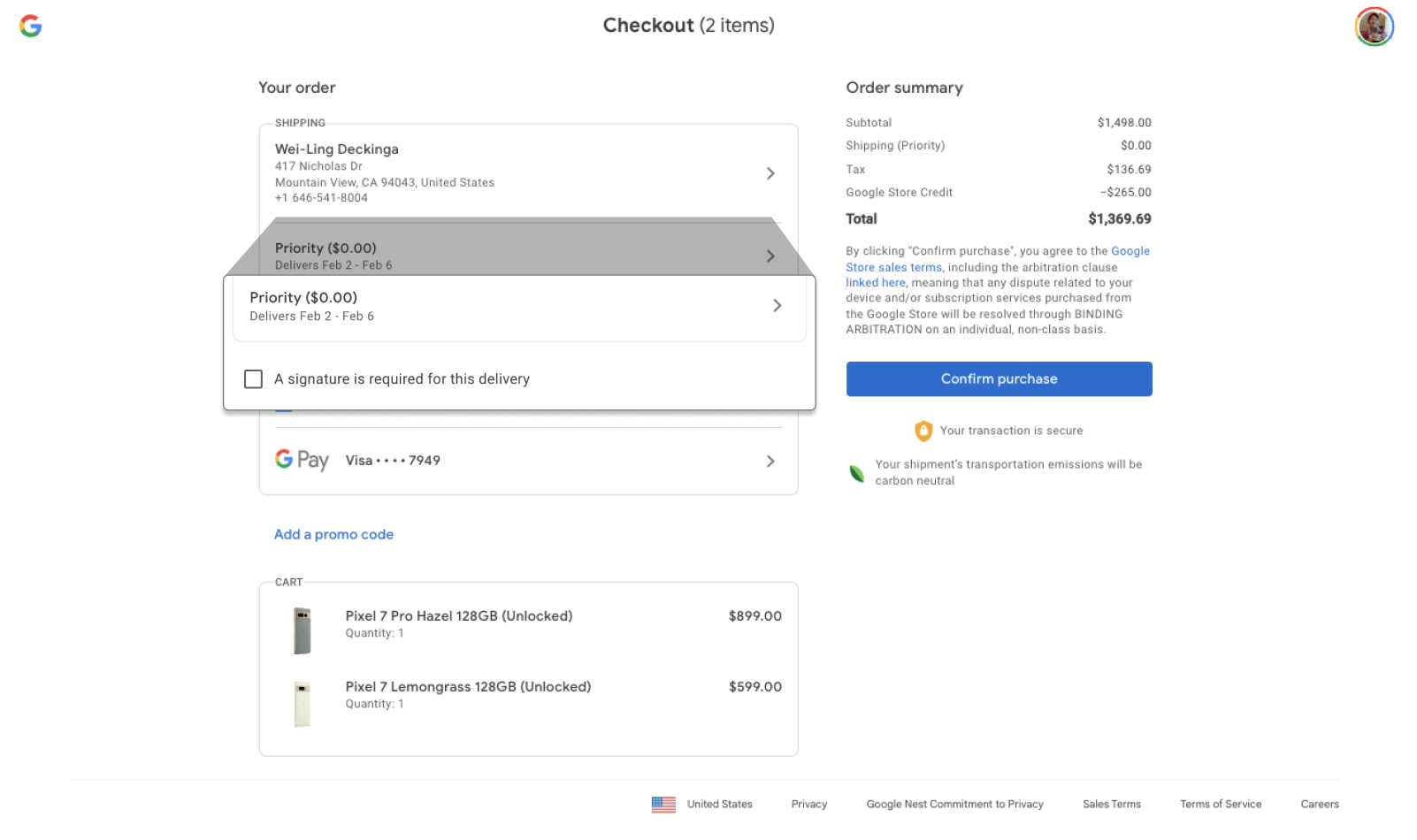Screen dimensions: 1417x840
Task: Open Google Store sales terms link
Action: tap(998, 259)
